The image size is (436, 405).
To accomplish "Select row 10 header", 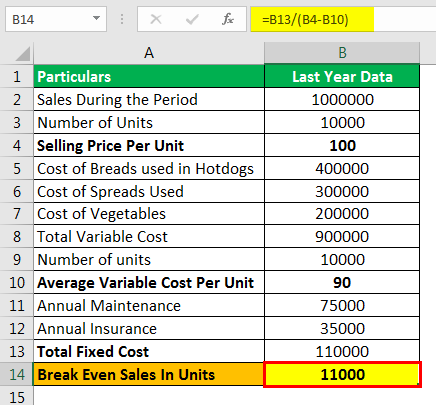I will [17, 282].
